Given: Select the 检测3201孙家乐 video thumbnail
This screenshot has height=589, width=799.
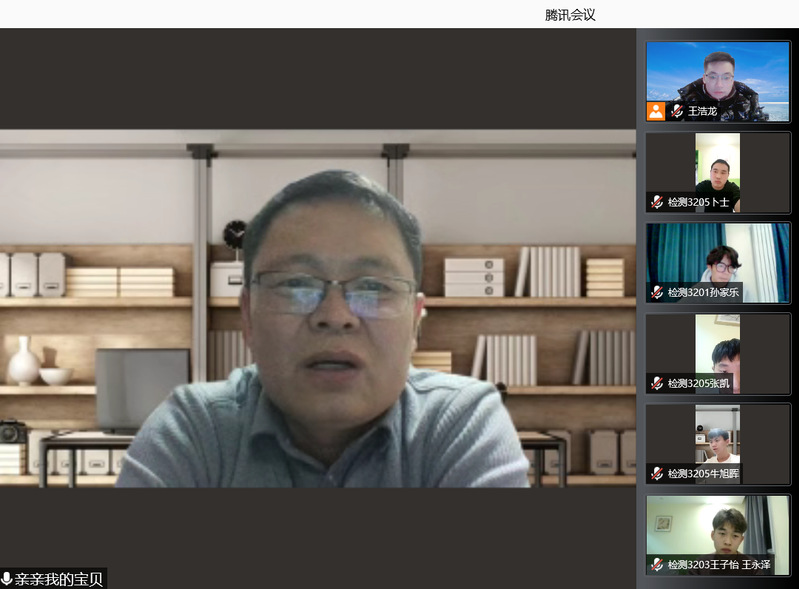Looking at the screenshot, I should (718, 255).
